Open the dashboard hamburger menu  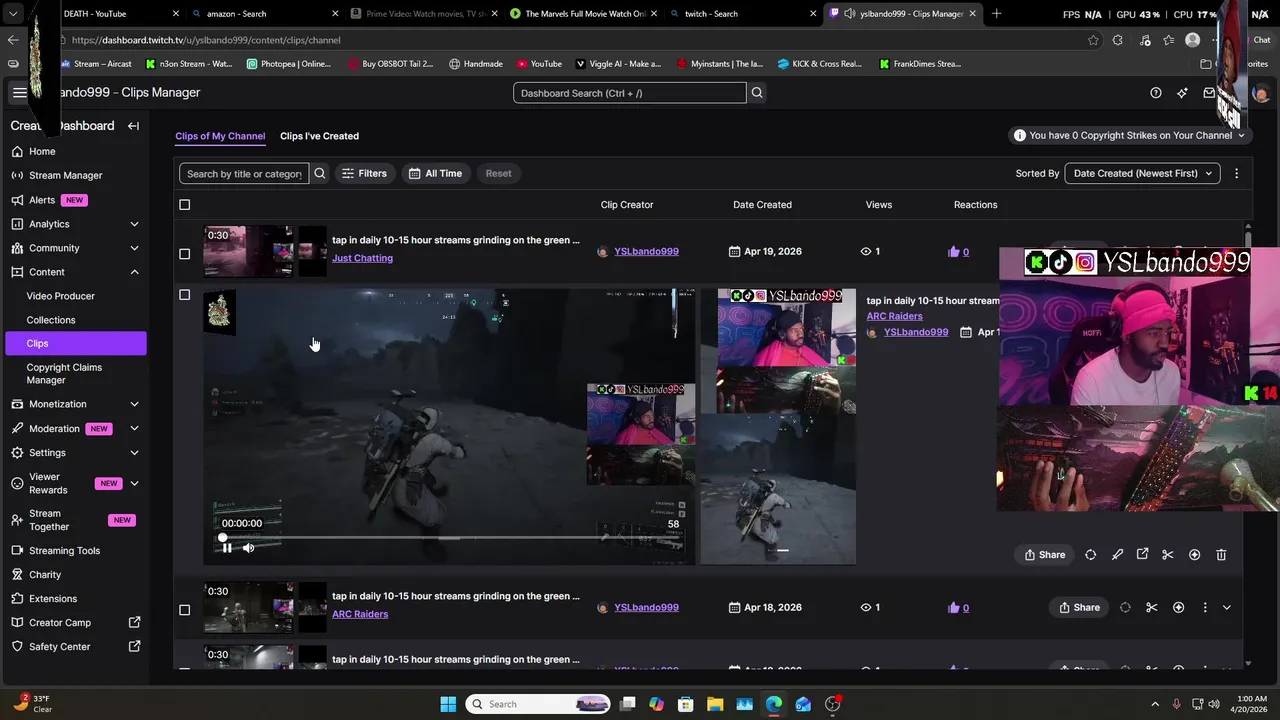coord(19,92)
